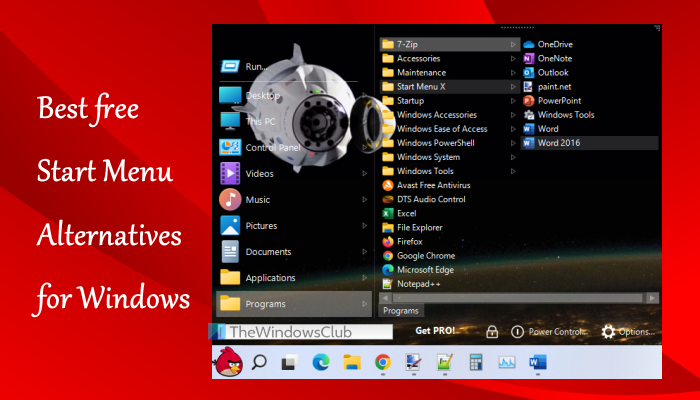The height and width of the screenshot is (400, 700).
Task: Click the Outlook icon
Action: [x=529, y=72]
